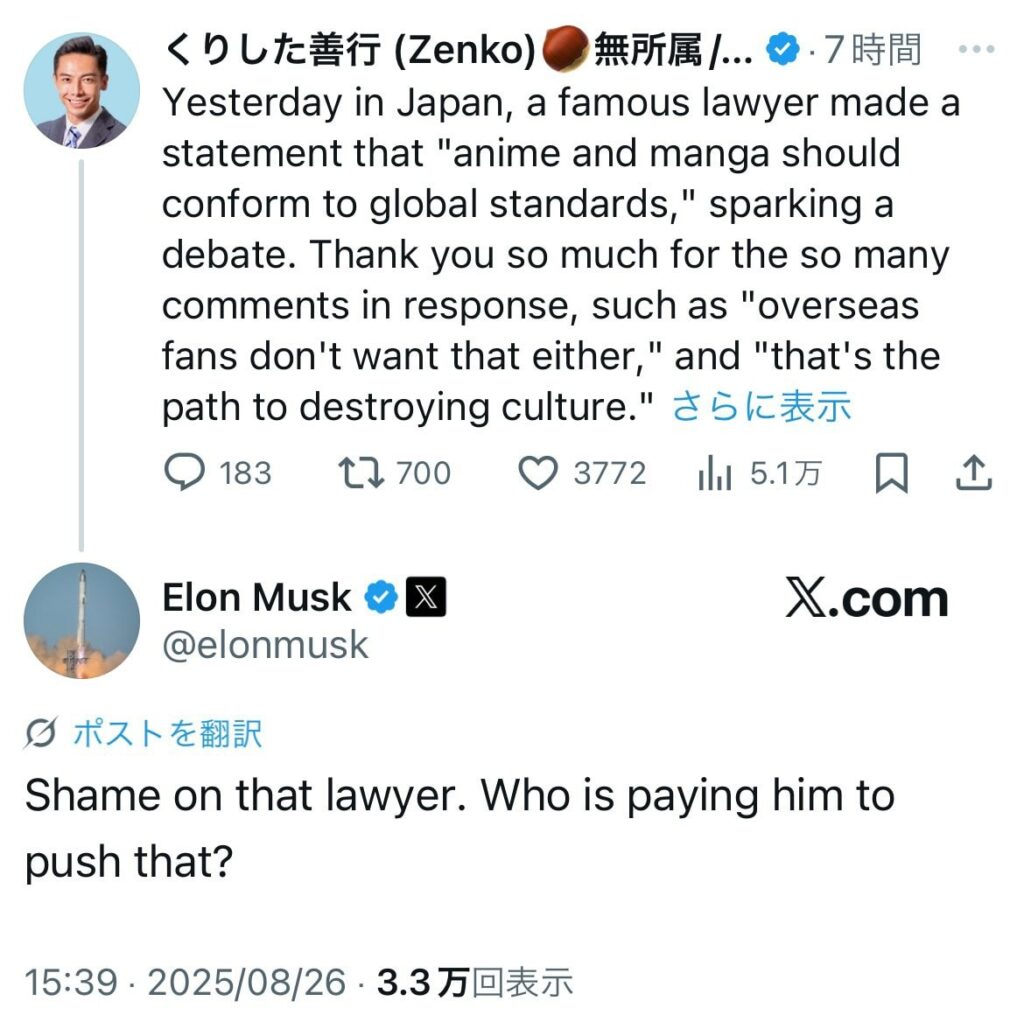Open Elon Musk's rocket avatar
Viewport: 1024px width, 1022px height.
coord(82,620)
